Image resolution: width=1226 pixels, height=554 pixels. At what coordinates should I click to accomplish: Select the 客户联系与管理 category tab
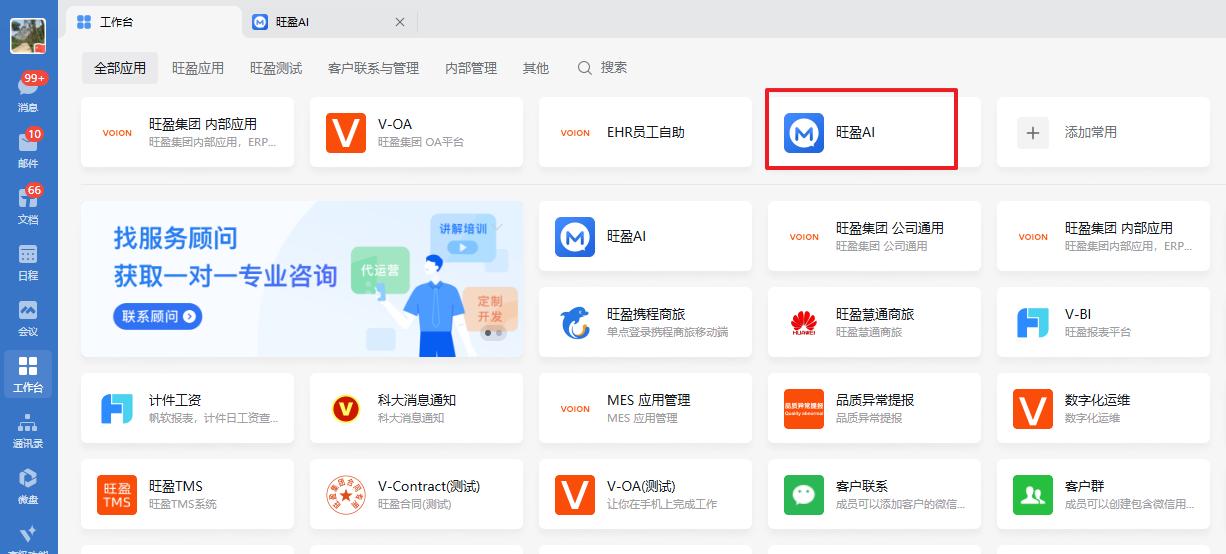pos(373,68)
